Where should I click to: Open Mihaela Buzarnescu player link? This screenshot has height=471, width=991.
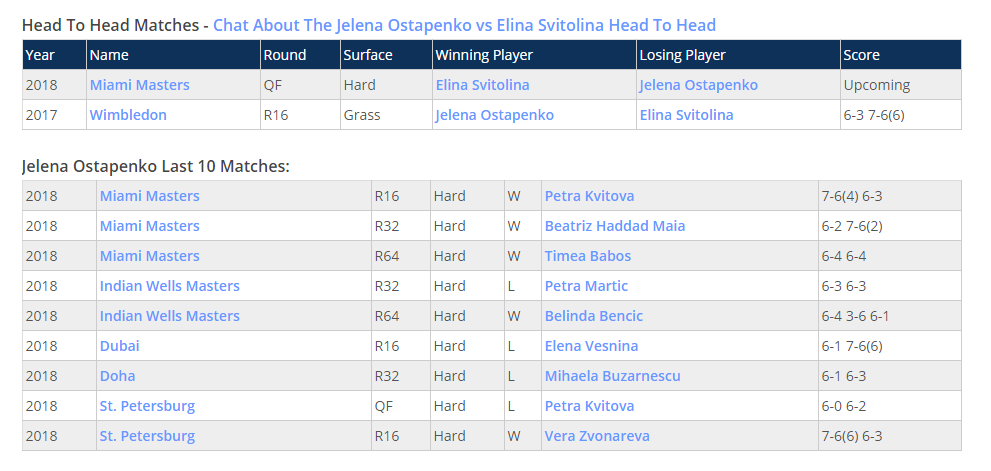[612, 376]
